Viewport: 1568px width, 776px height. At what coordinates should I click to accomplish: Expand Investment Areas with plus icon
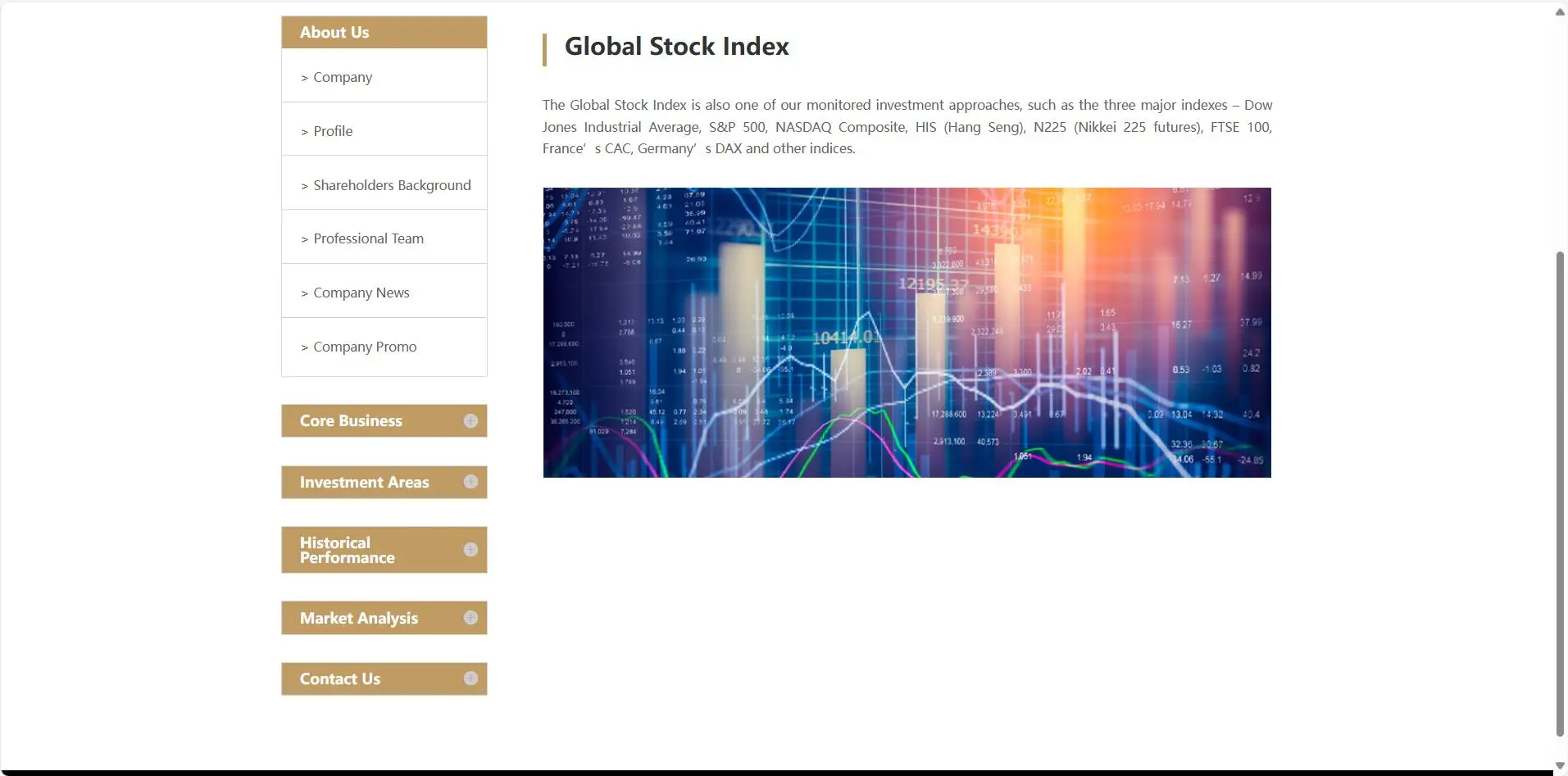tap(470, 482)
